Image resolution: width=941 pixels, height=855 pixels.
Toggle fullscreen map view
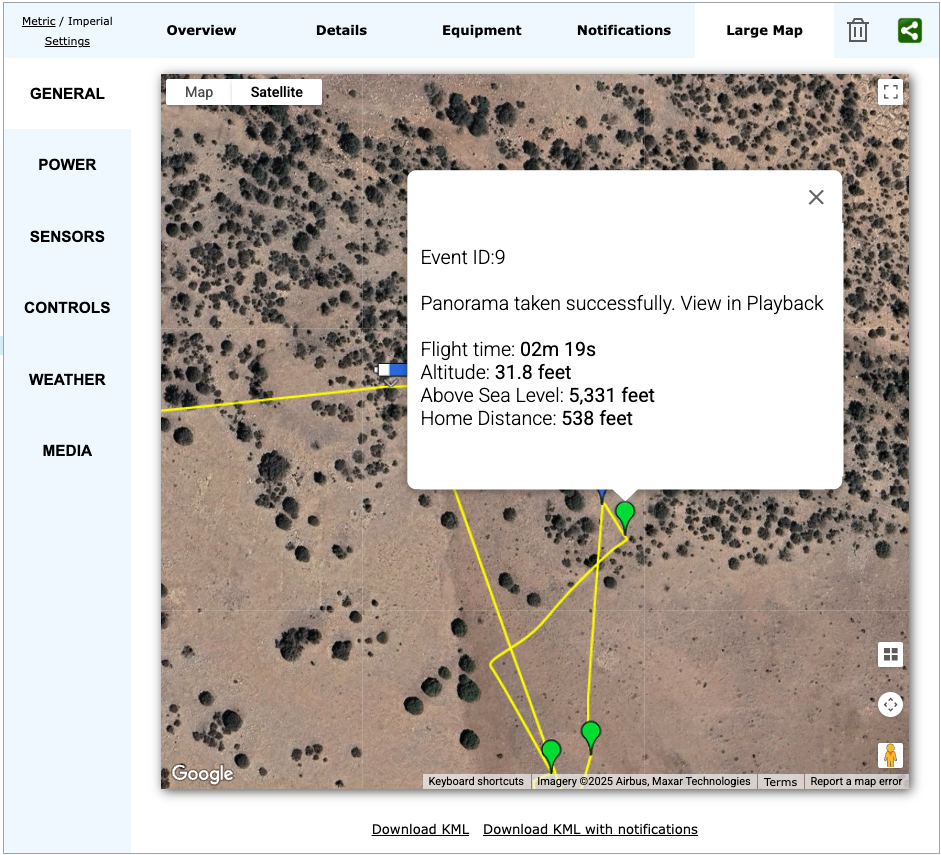coord(890,93)
